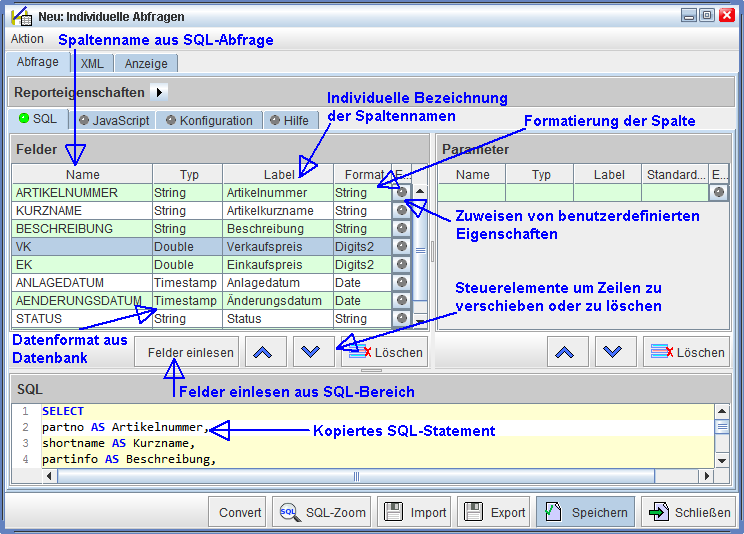This screenshot has height=534, width=744.
Task: Delete row with Parameter panel Löschen button
Action: click(x=687, y=352)
